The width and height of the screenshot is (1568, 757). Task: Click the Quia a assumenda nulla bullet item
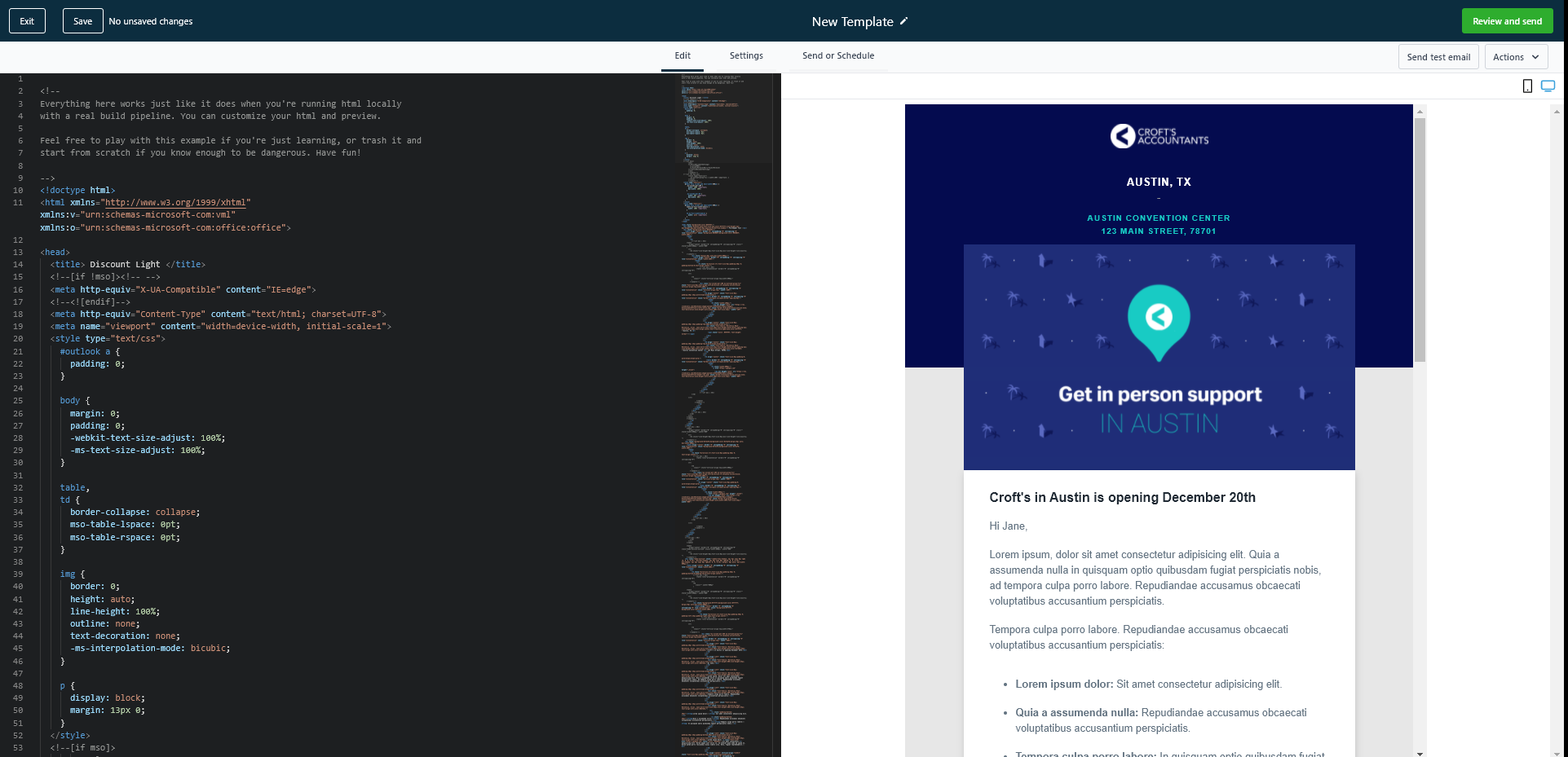[x=1161, y=720]
